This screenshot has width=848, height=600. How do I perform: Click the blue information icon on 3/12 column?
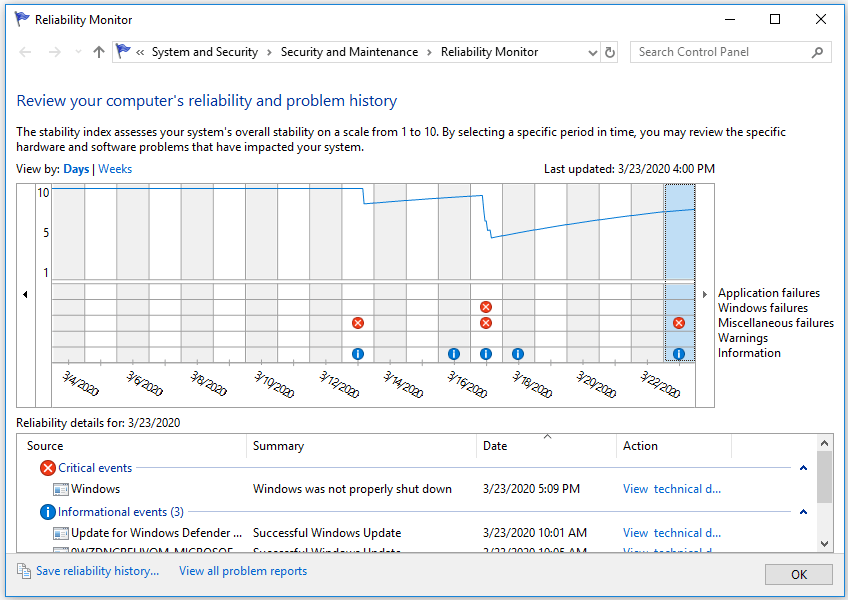pos(357,353)
